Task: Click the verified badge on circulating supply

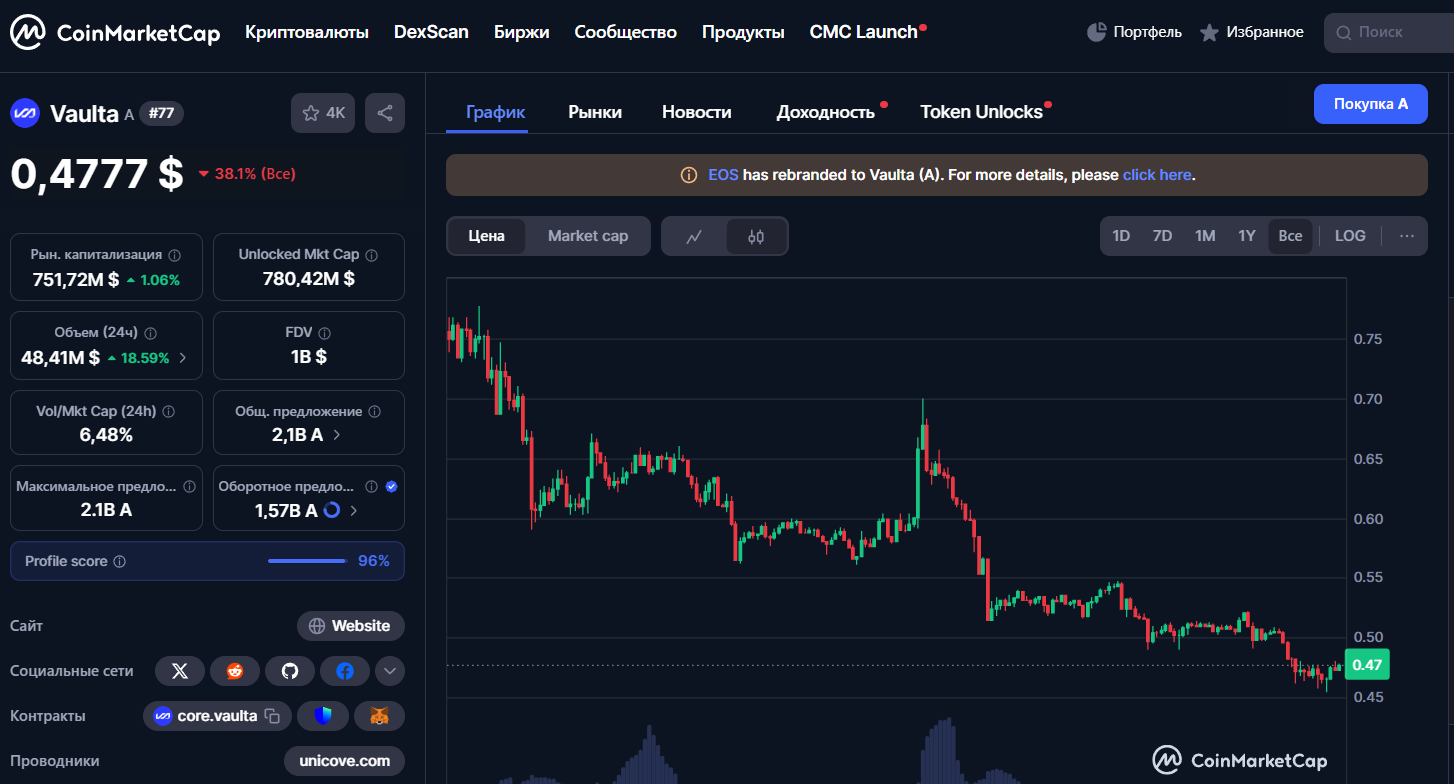Action: 392,487
